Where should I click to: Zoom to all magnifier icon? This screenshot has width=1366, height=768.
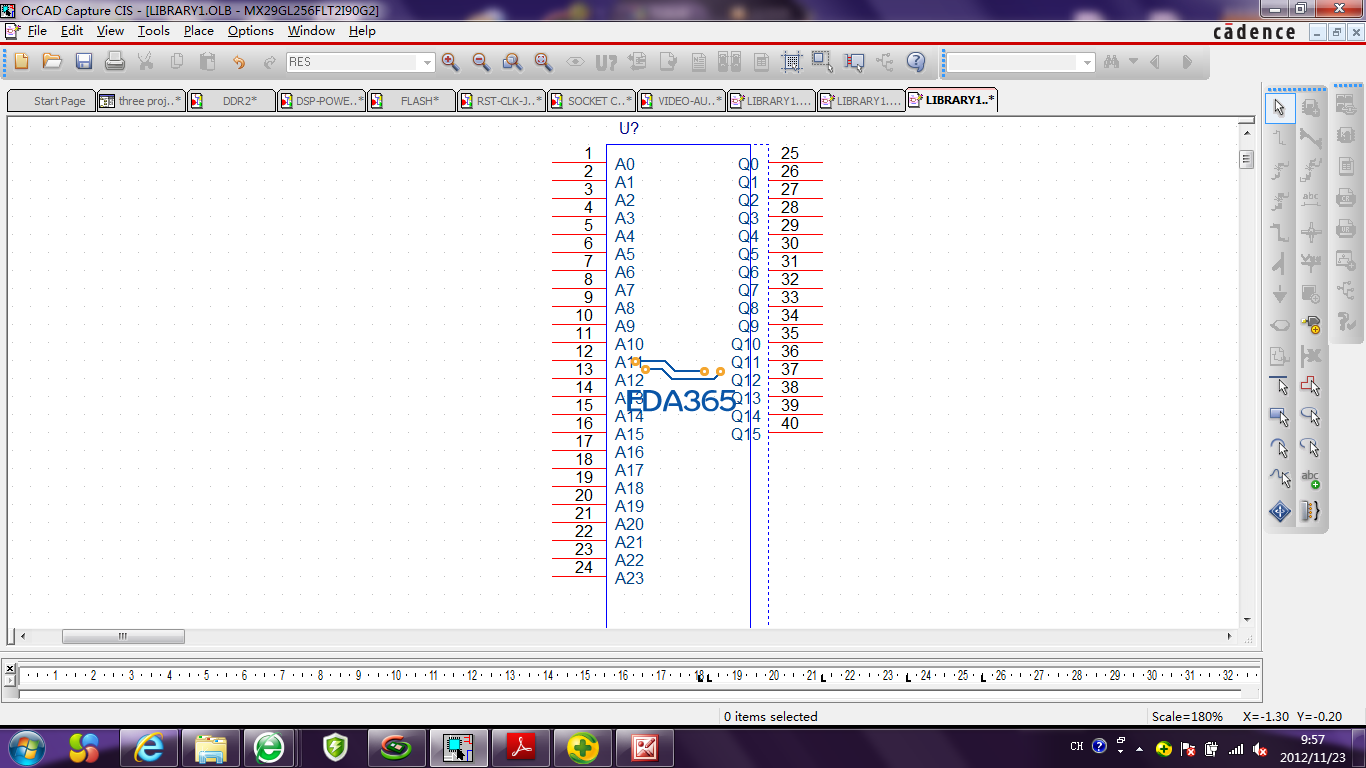pyautogui.click(x=543, y=62)
